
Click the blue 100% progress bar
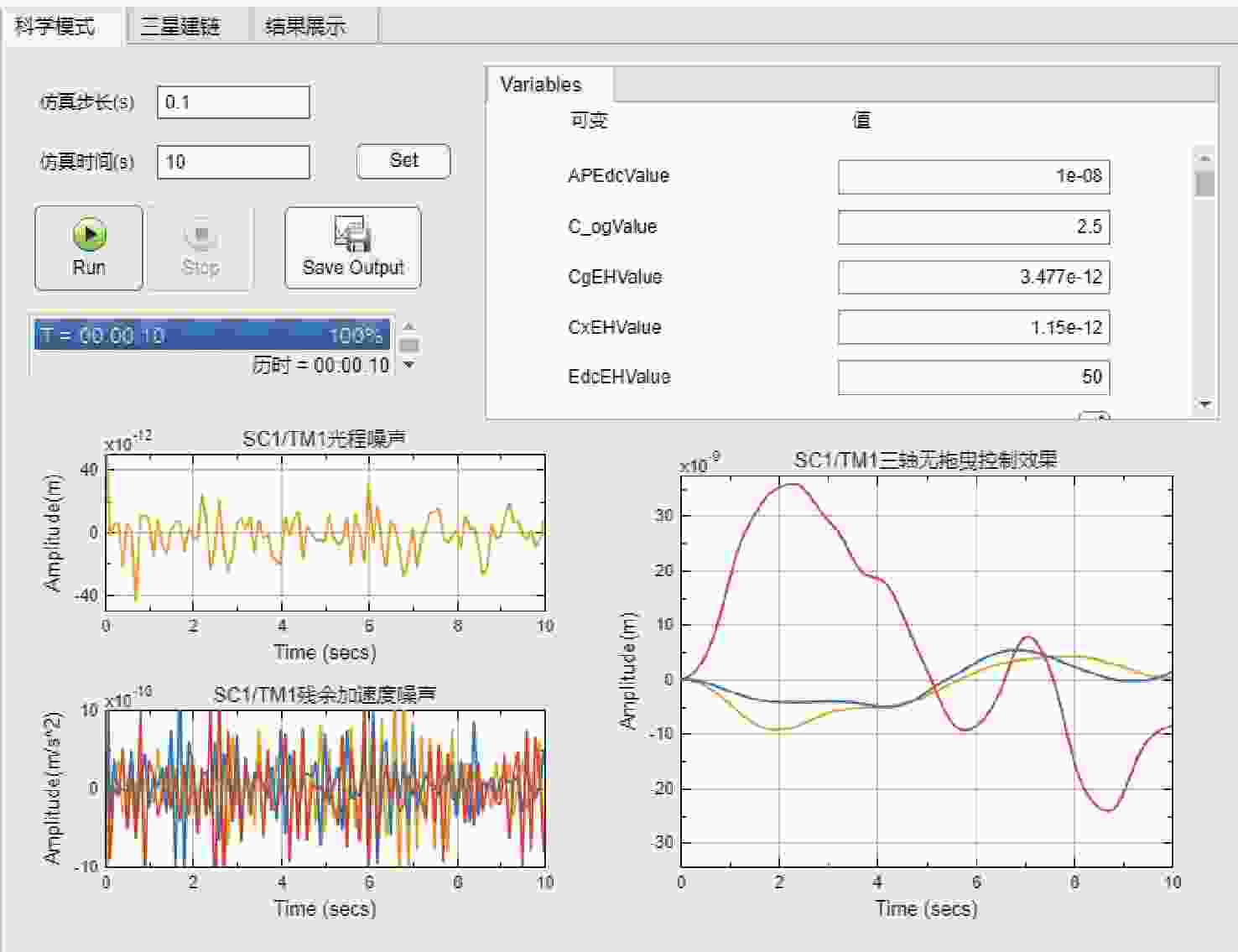[212, 336]
